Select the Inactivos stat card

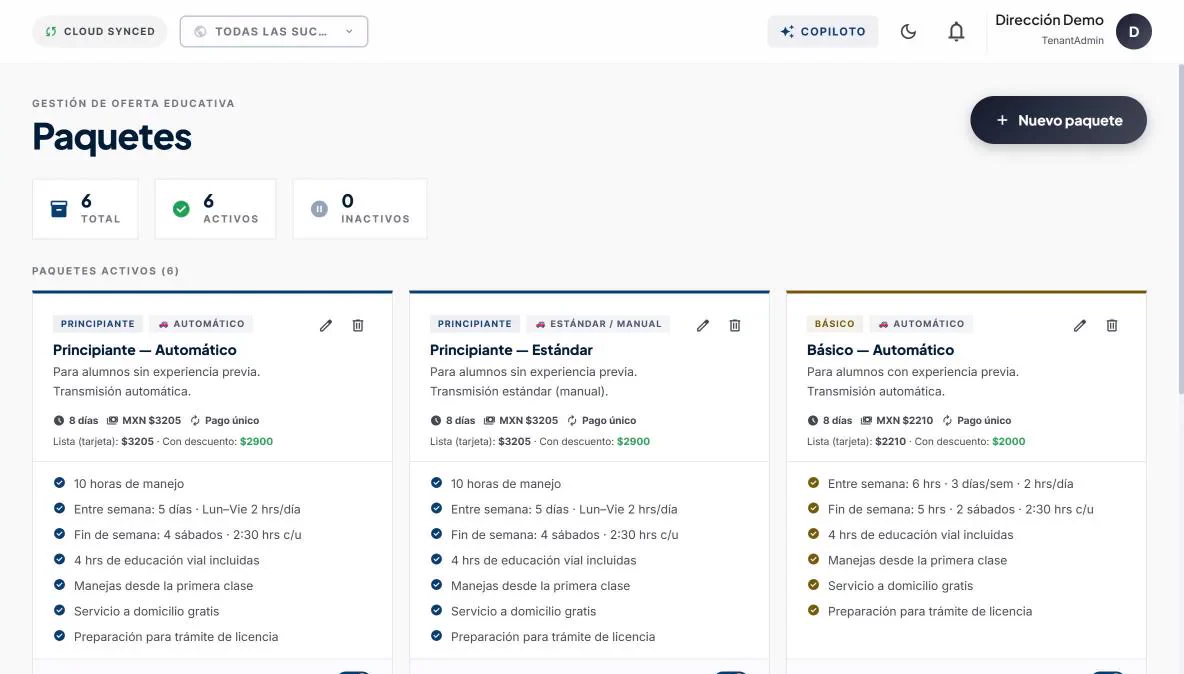point(360,209)
